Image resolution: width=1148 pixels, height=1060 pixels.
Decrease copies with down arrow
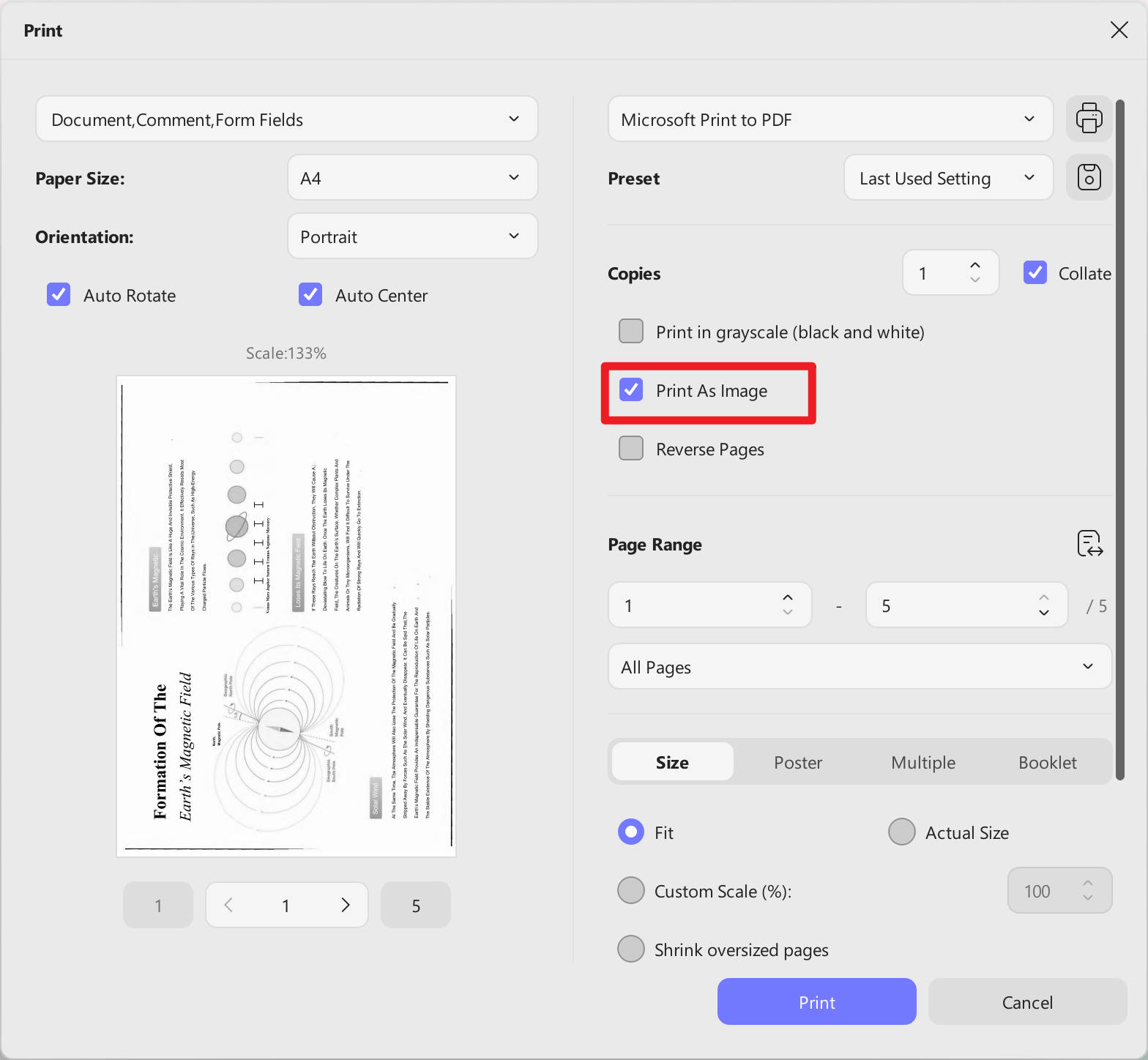(974, 280)
